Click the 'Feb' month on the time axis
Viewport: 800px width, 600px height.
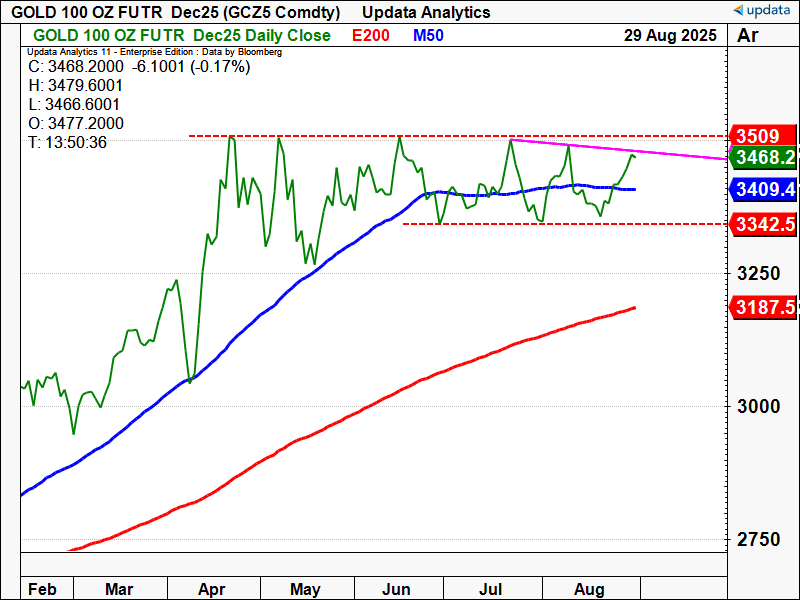point(42,589)
